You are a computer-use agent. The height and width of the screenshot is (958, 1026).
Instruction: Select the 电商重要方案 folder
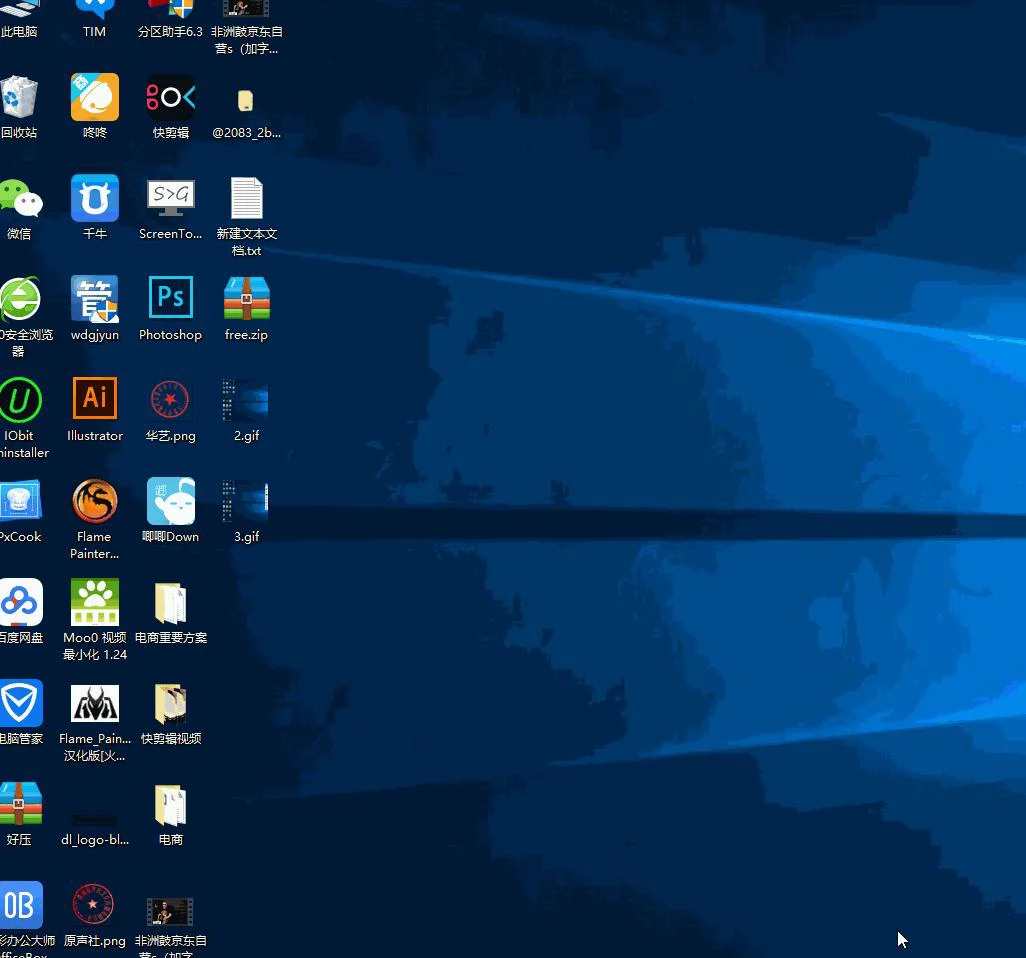coord(170,602)
